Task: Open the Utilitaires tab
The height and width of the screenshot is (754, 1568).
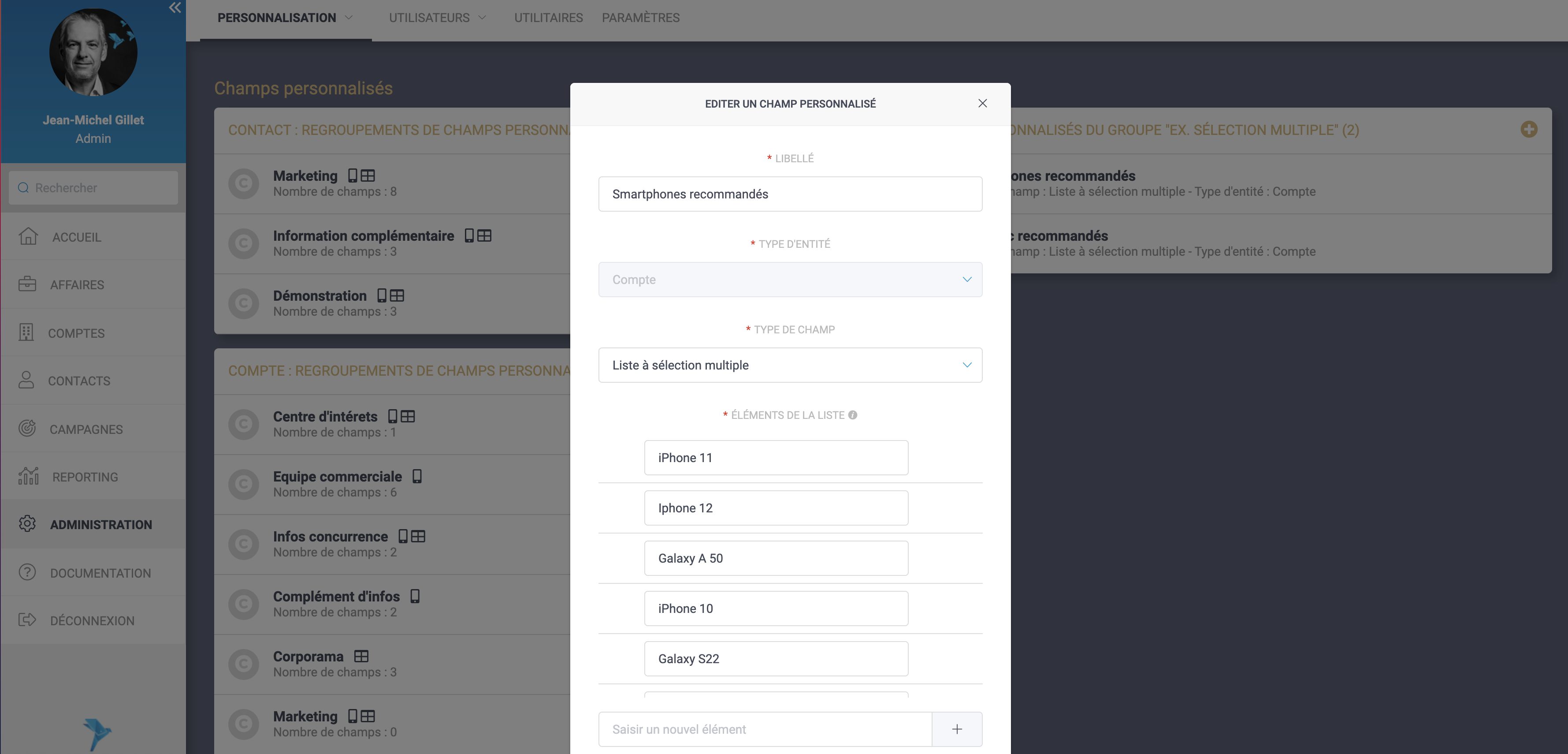Action: (548, 18)
